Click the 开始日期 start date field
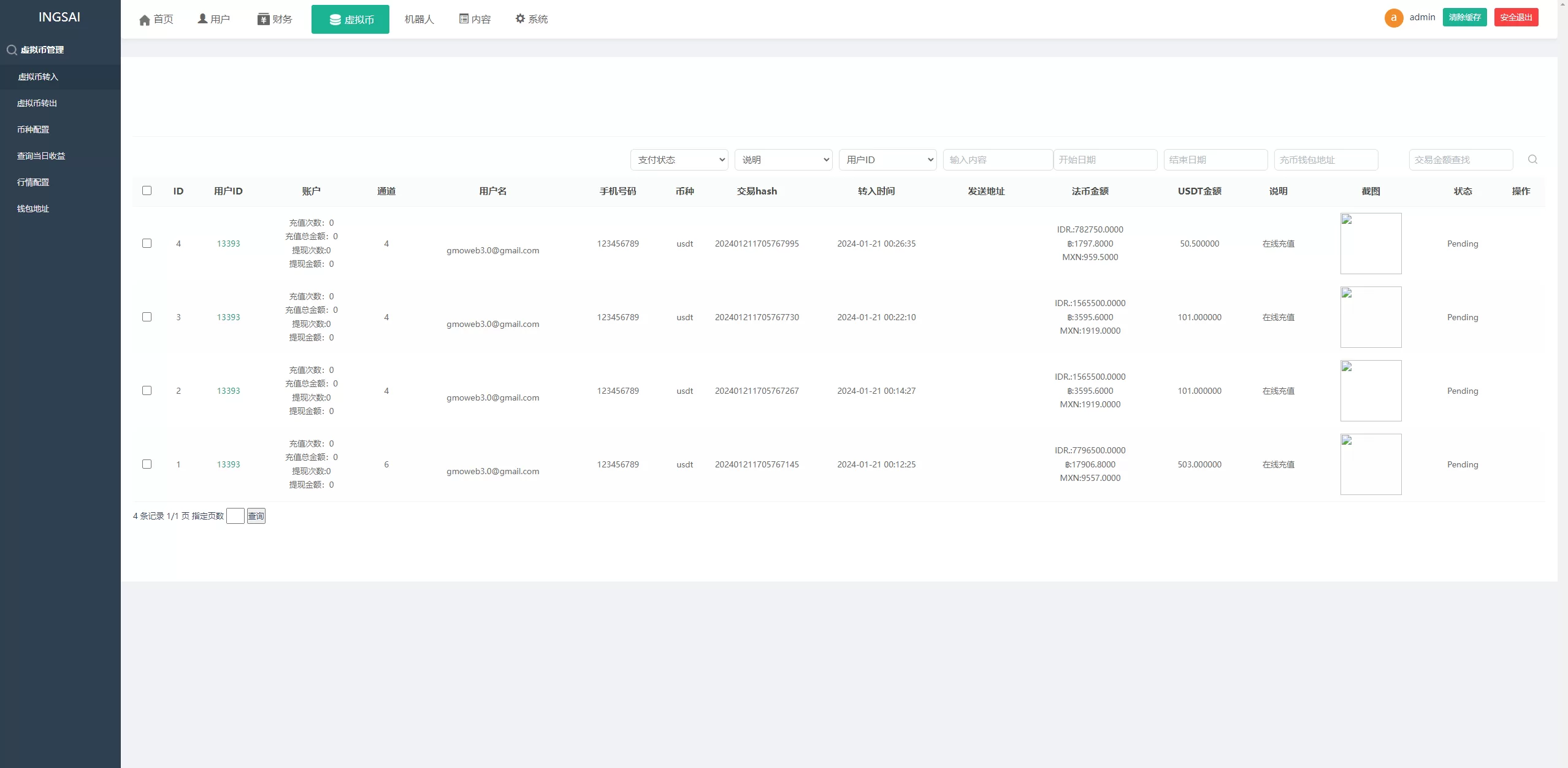This screenshot has width=1568, height=768. pyautogui.click(x=1104, y=159)
